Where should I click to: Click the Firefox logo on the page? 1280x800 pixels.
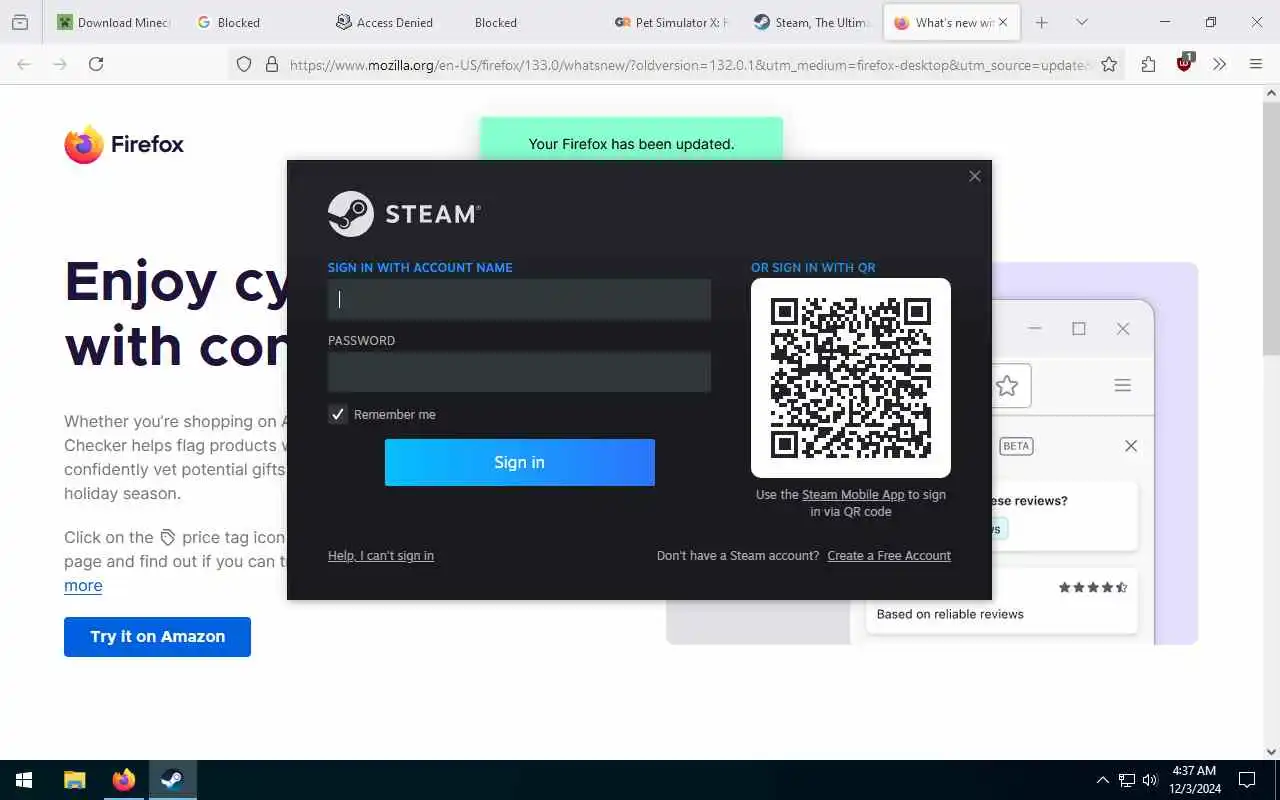124,144
